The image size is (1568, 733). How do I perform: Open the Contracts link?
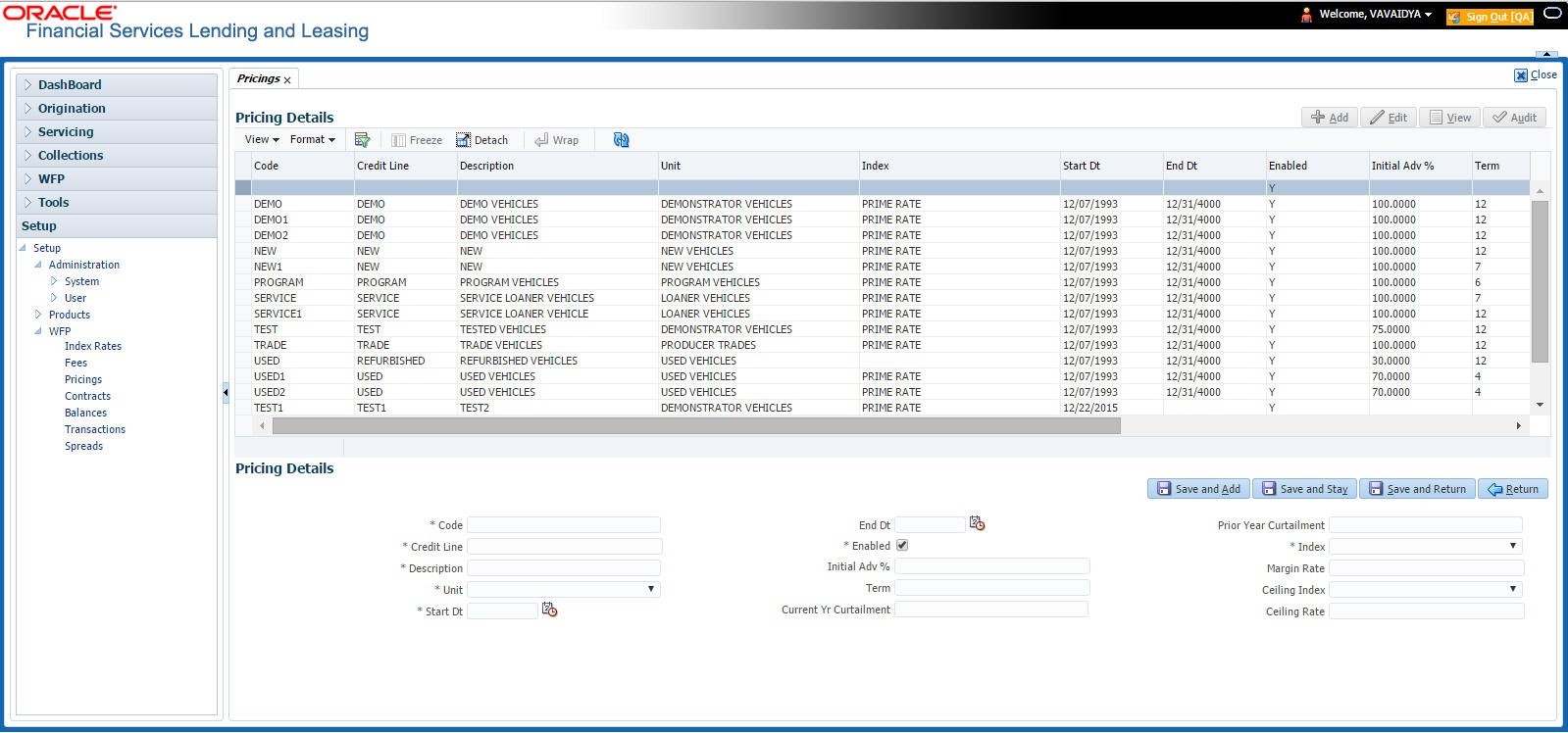point(87,396)
